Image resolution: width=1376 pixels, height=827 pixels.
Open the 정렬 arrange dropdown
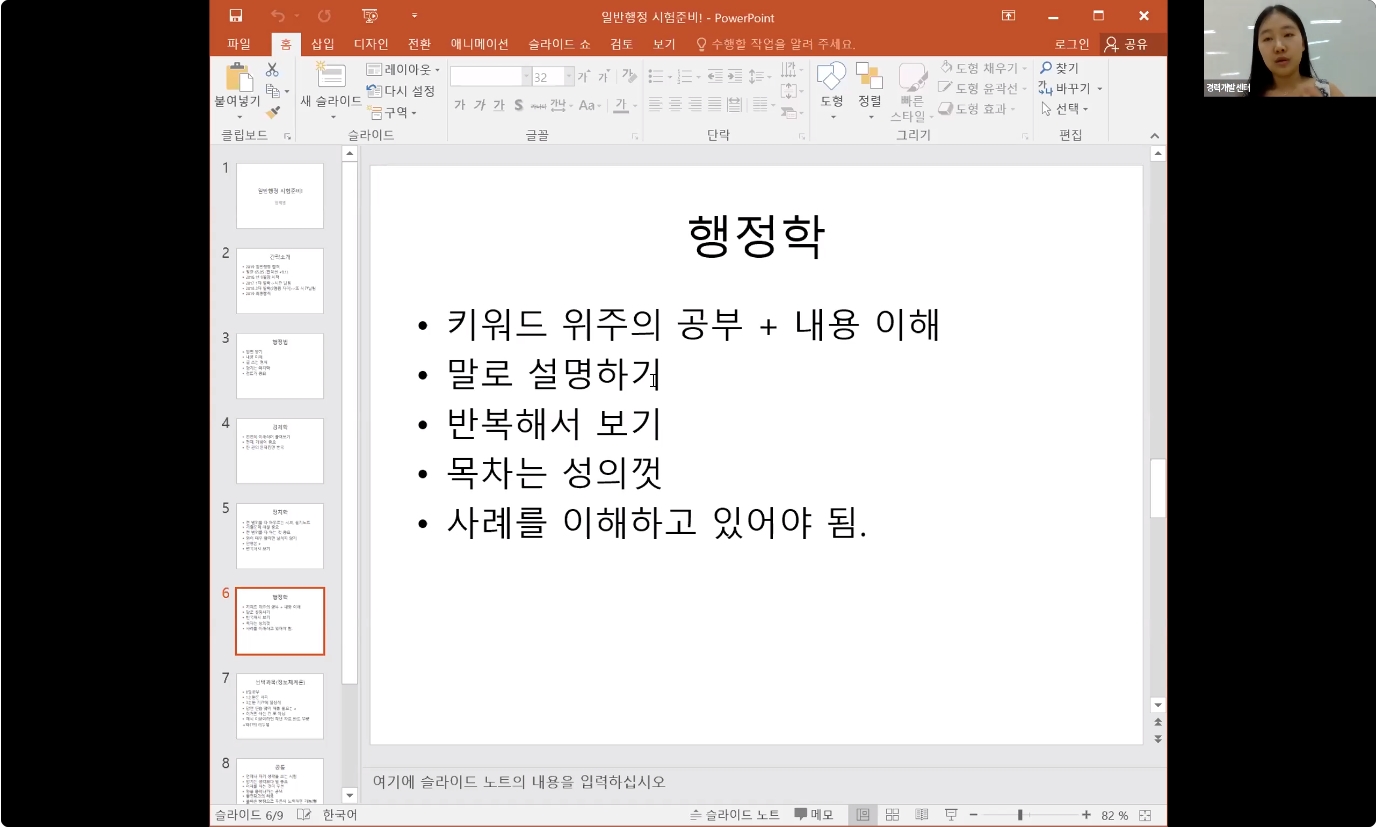870,90
